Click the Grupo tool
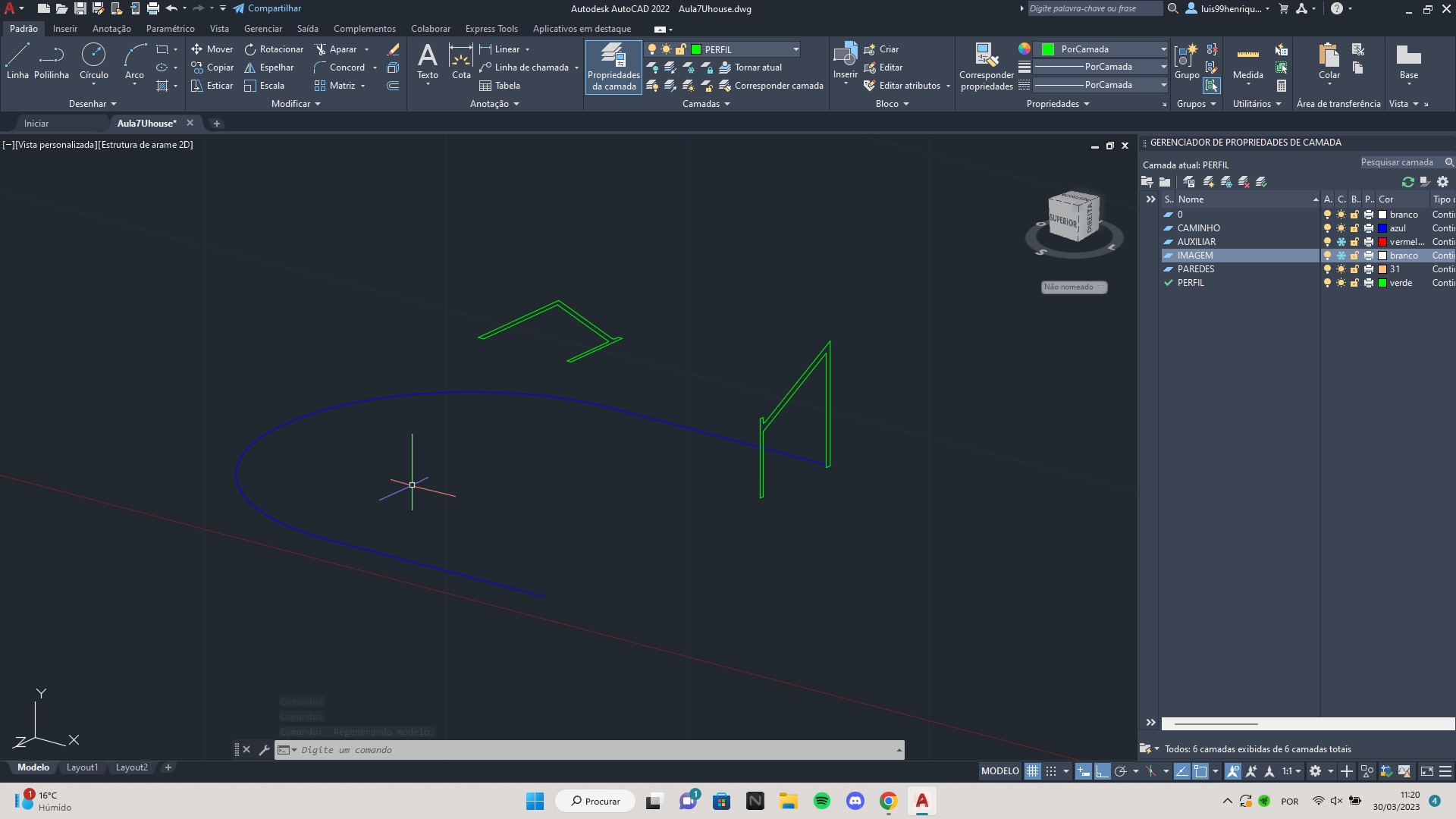Viewport: 1456px width, 819px height. coord(1186,61)
